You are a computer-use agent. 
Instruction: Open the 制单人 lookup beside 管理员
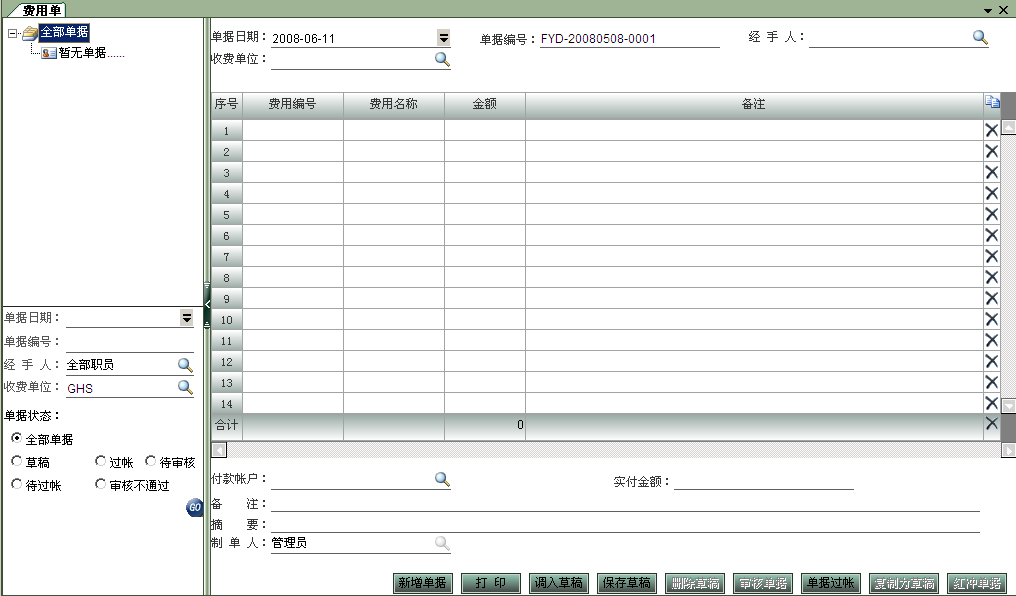(x=441, y=543)
